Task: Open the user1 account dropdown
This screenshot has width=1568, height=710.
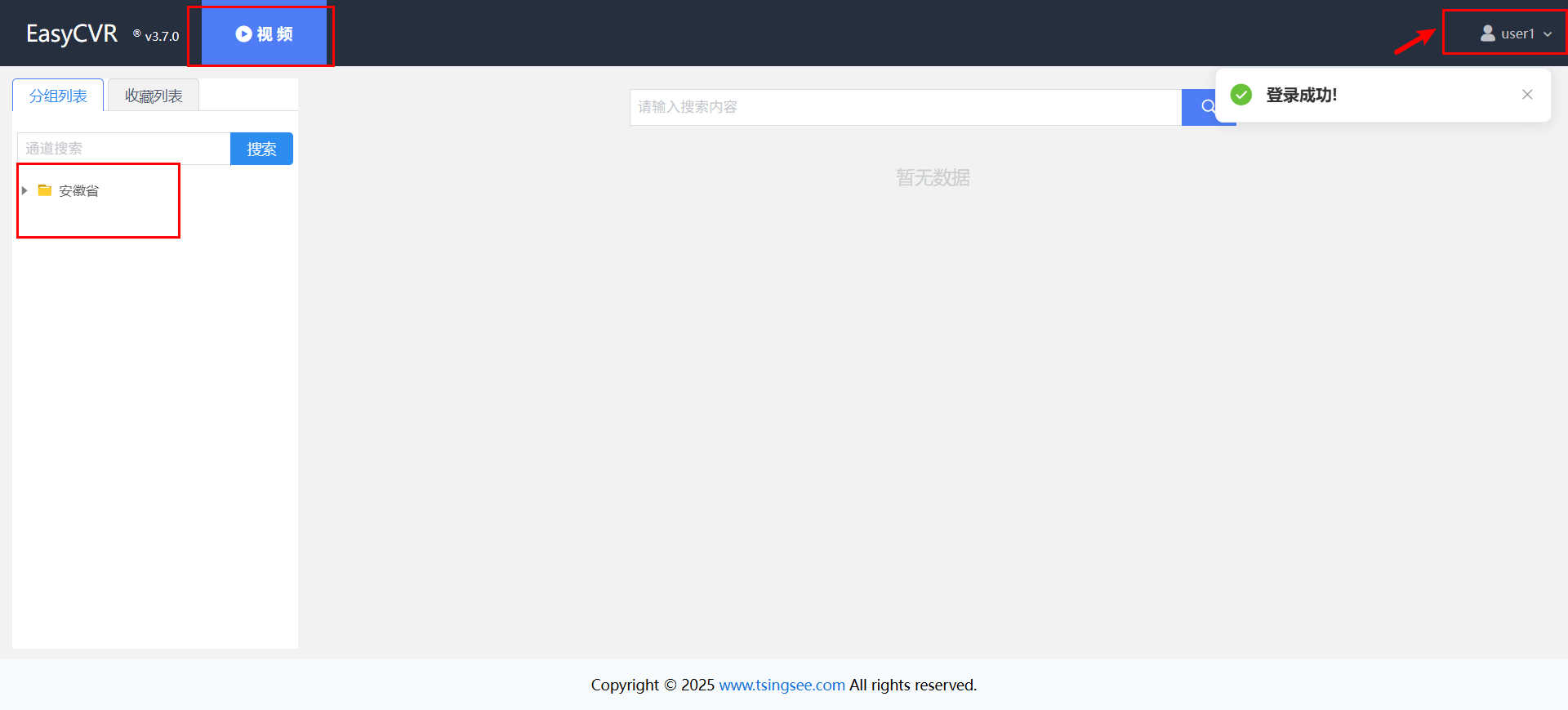Action: pos(1516,33)
